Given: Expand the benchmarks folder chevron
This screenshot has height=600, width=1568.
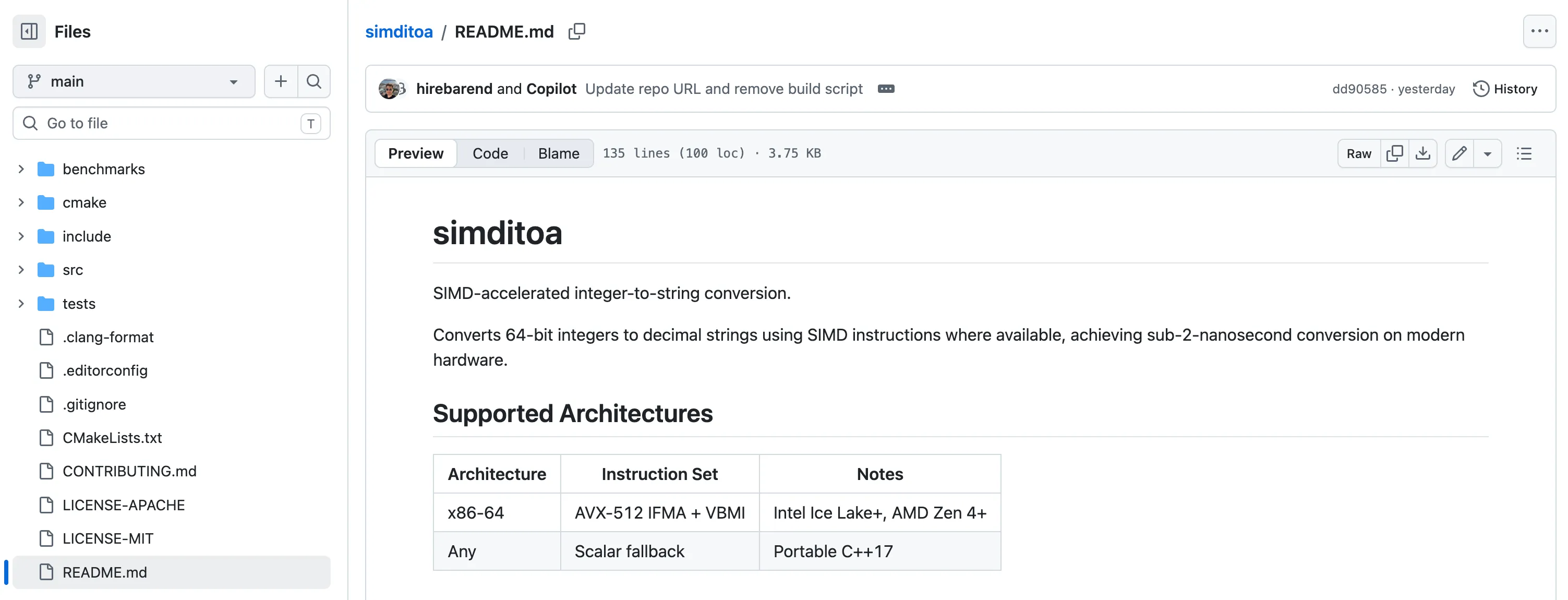Looking at the screenshot, I should 21,169.
